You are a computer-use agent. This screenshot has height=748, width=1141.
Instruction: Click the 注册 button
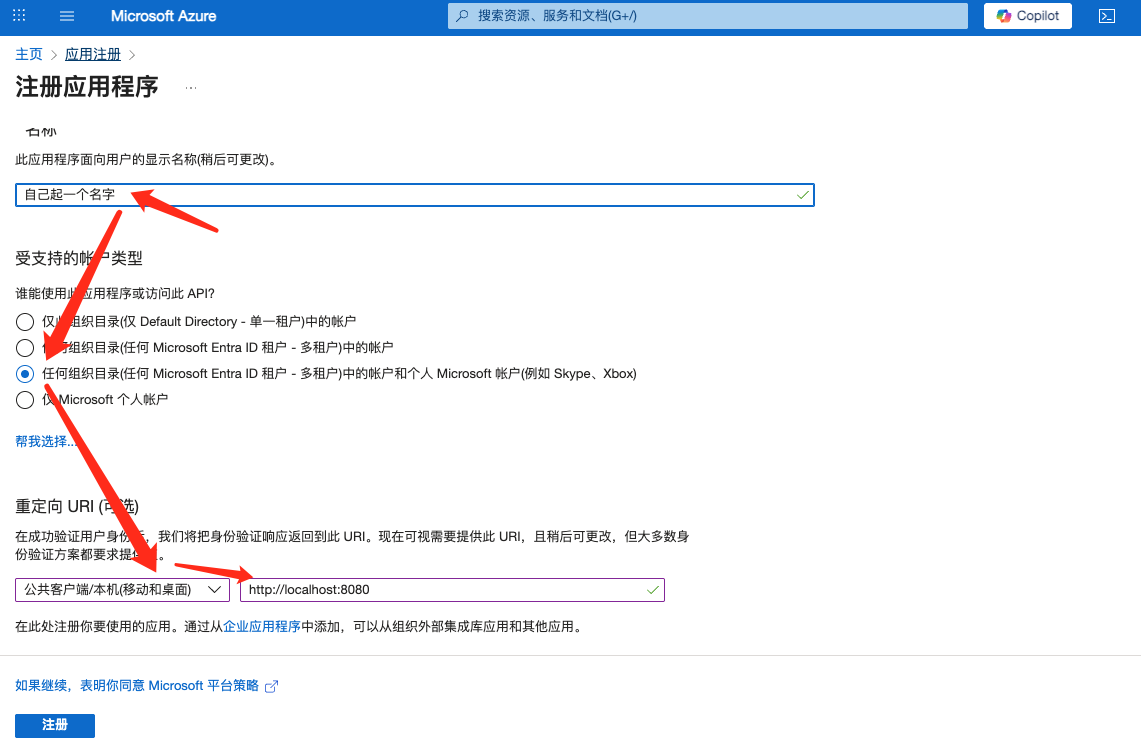55,725
